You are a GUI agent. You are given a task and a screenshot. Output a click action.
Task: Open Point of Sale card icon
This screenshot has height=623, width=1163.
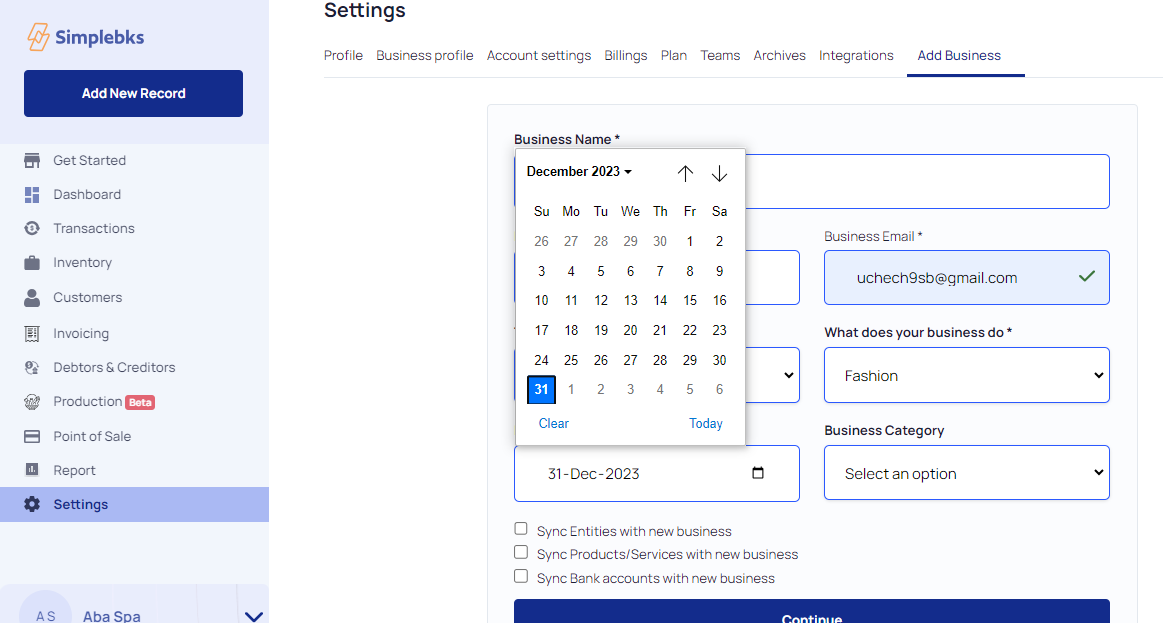click(x=32, y=437)
